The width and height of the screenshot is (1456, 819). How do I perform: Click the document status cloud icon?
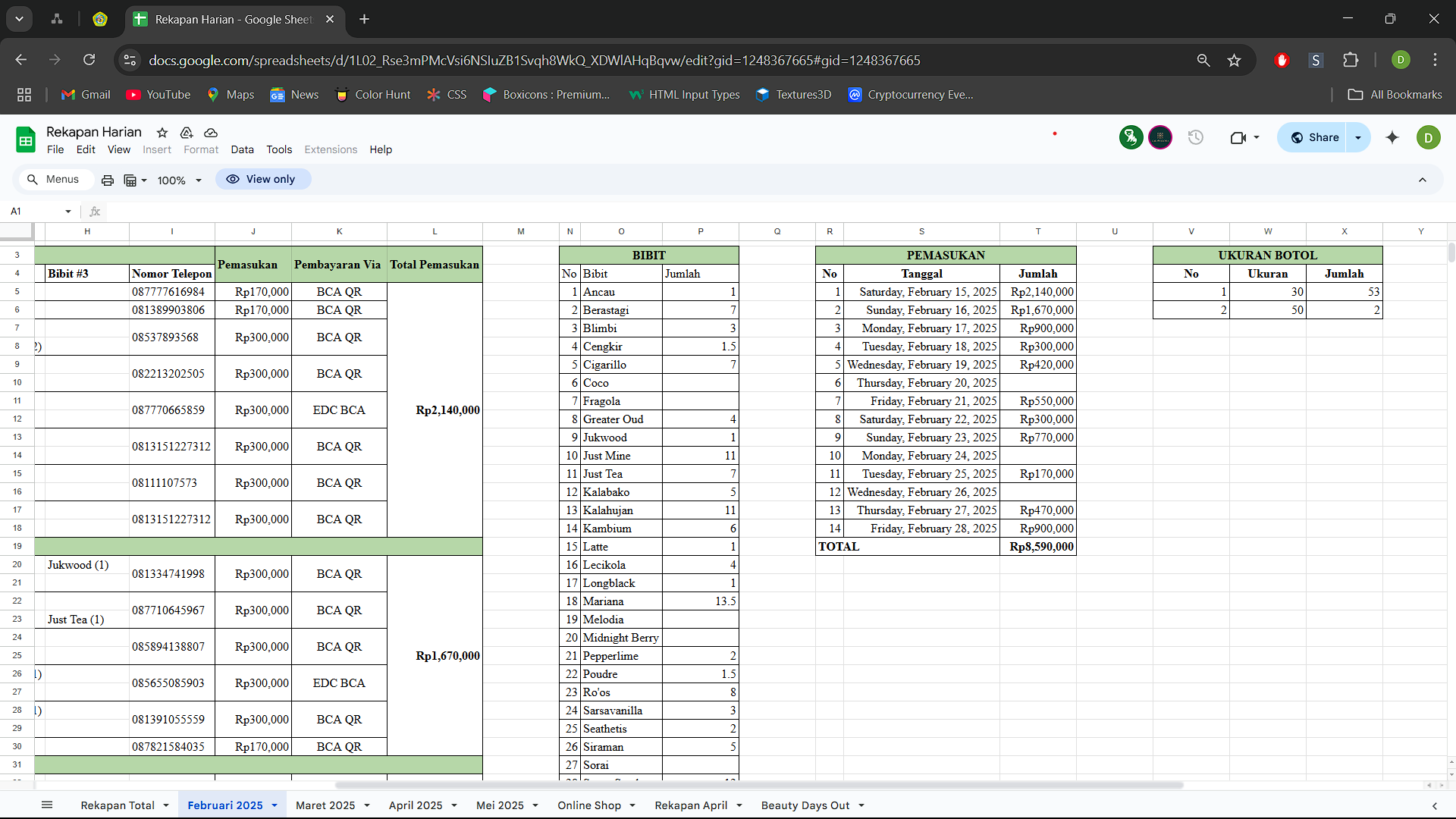[x=211, y=133]
